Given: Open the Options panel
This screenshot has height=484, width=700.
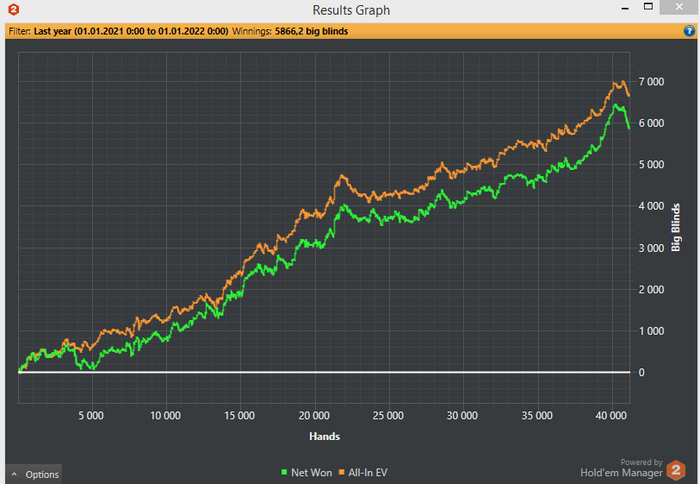Looking at the screenshot, I should click(33, 474).
